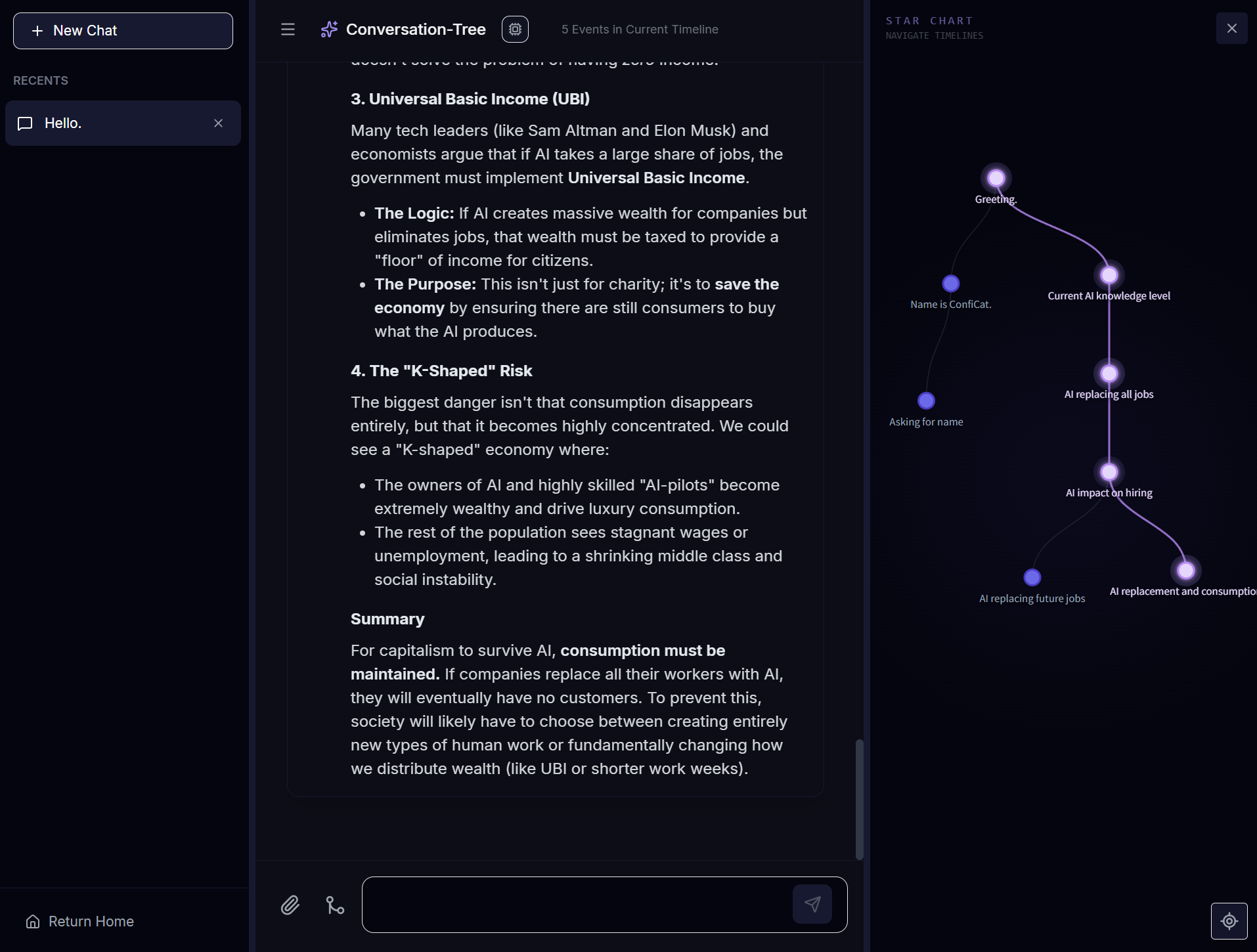Image resolution: width=1257 pixels, height=952 pixels.
Task: Select the Asking for name node
Action: (x=926, y=400)
